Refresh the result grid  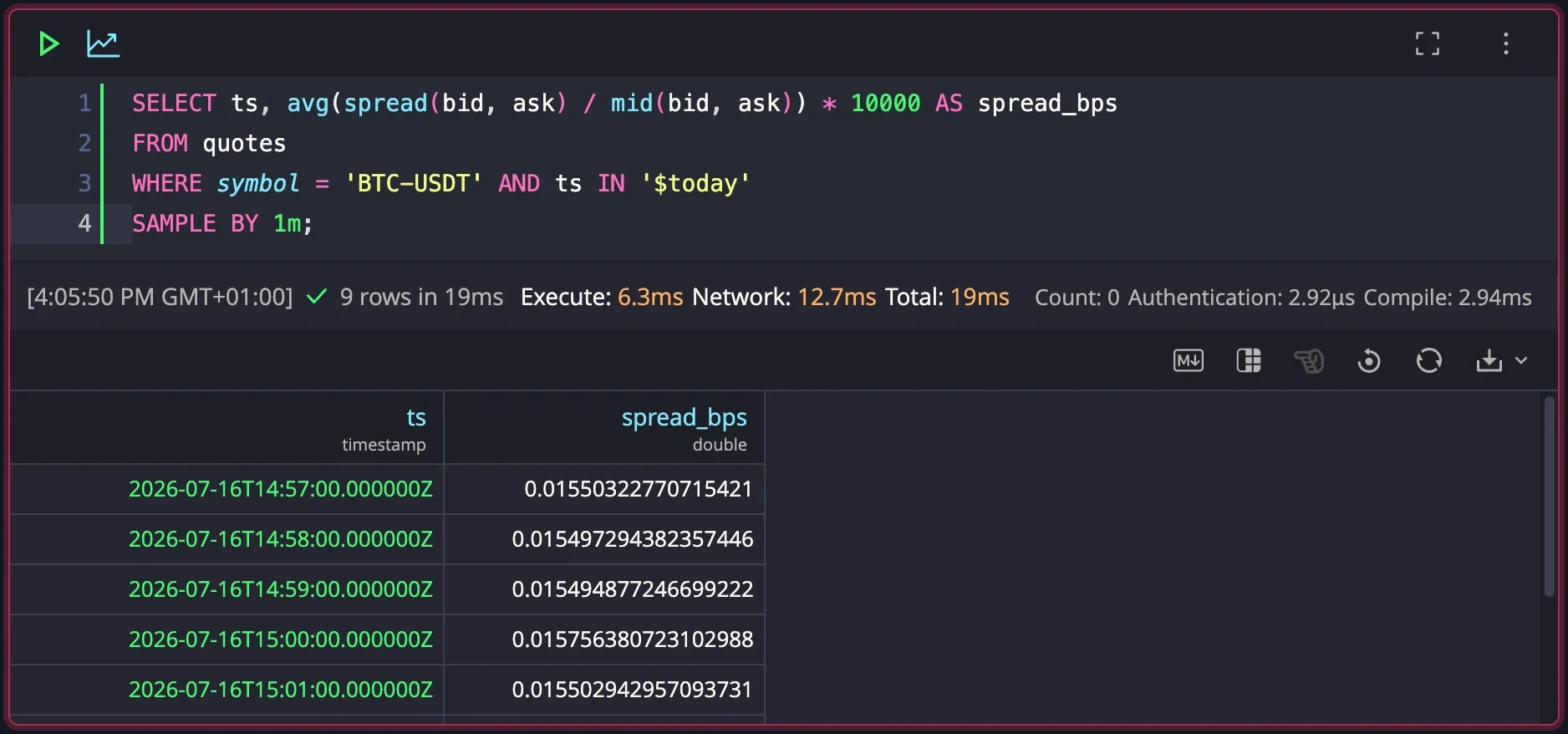pos(1429,360)
